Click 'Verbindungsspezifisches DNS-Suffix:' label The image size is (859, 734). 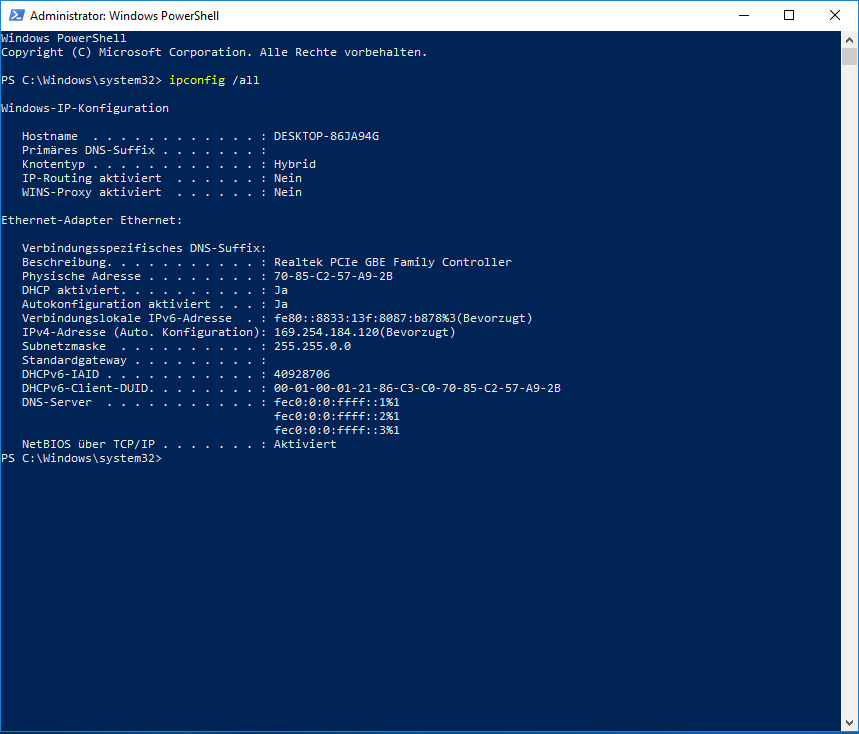(144, 248)
